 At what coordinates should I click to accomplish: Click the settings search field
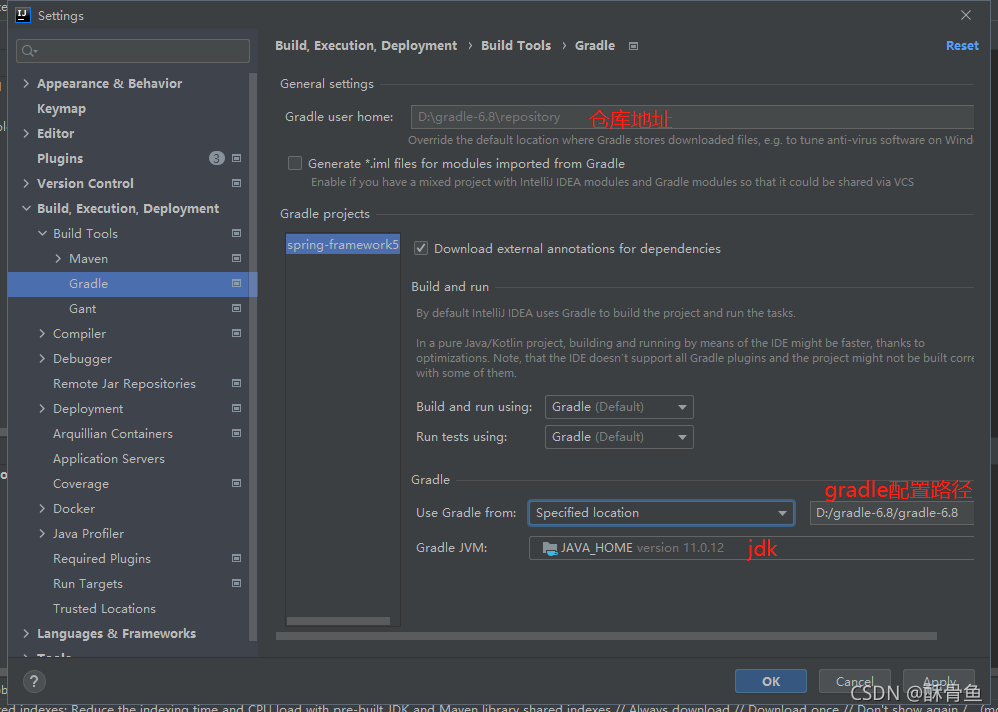click(133, 51)
